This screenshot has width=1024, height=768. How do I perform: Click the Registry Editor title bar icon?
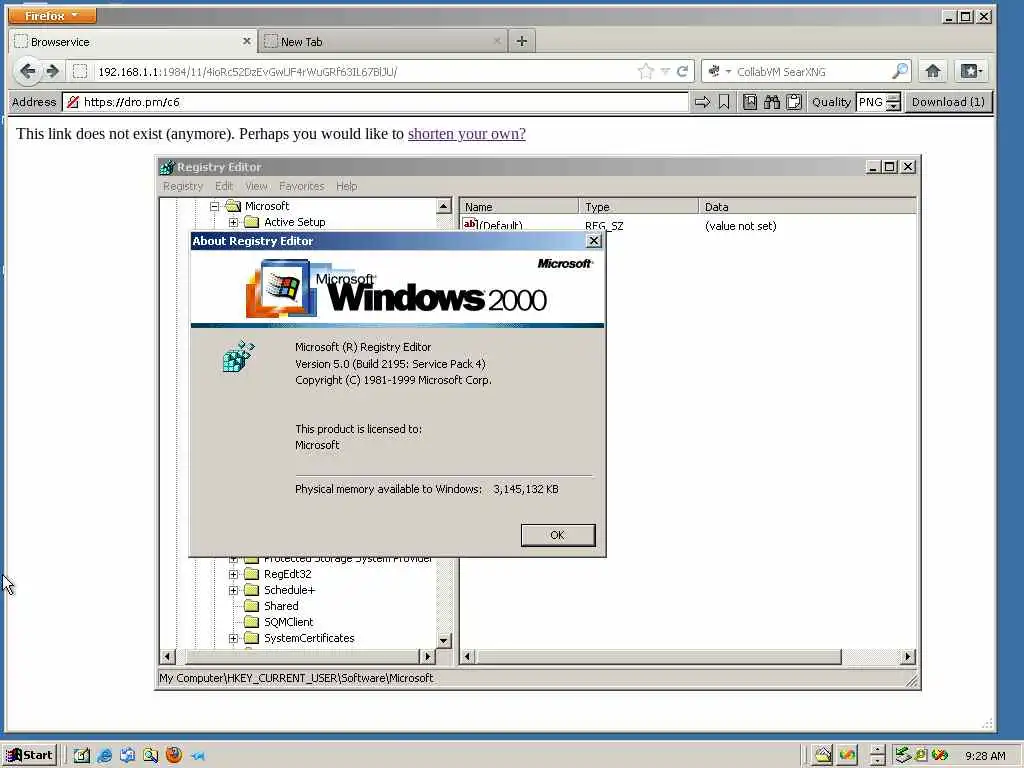[167, 167]
